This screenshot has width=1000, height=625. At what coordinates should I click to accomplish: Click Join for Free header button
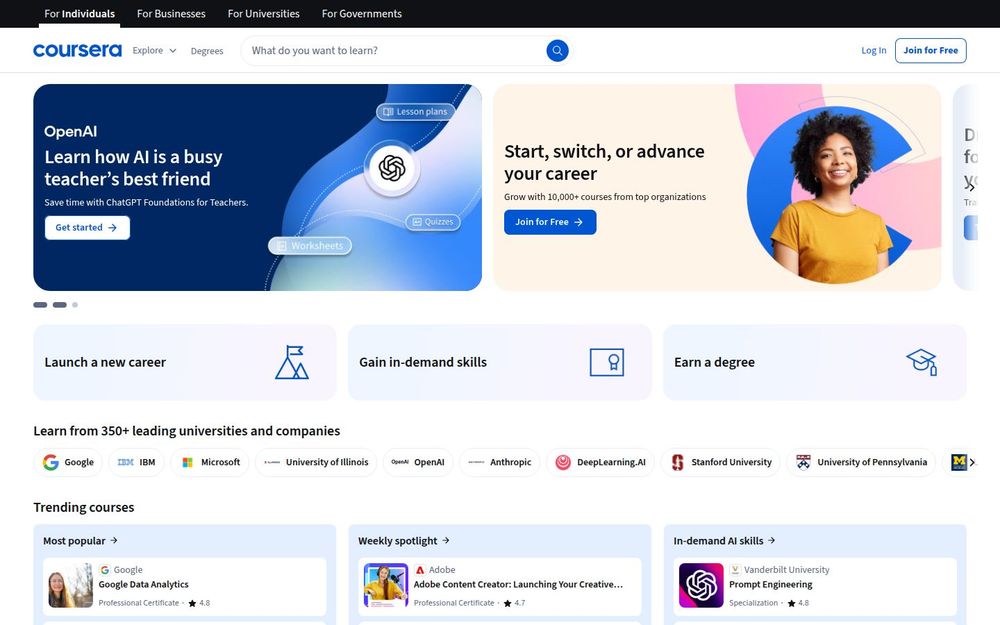tap(930, 50)
